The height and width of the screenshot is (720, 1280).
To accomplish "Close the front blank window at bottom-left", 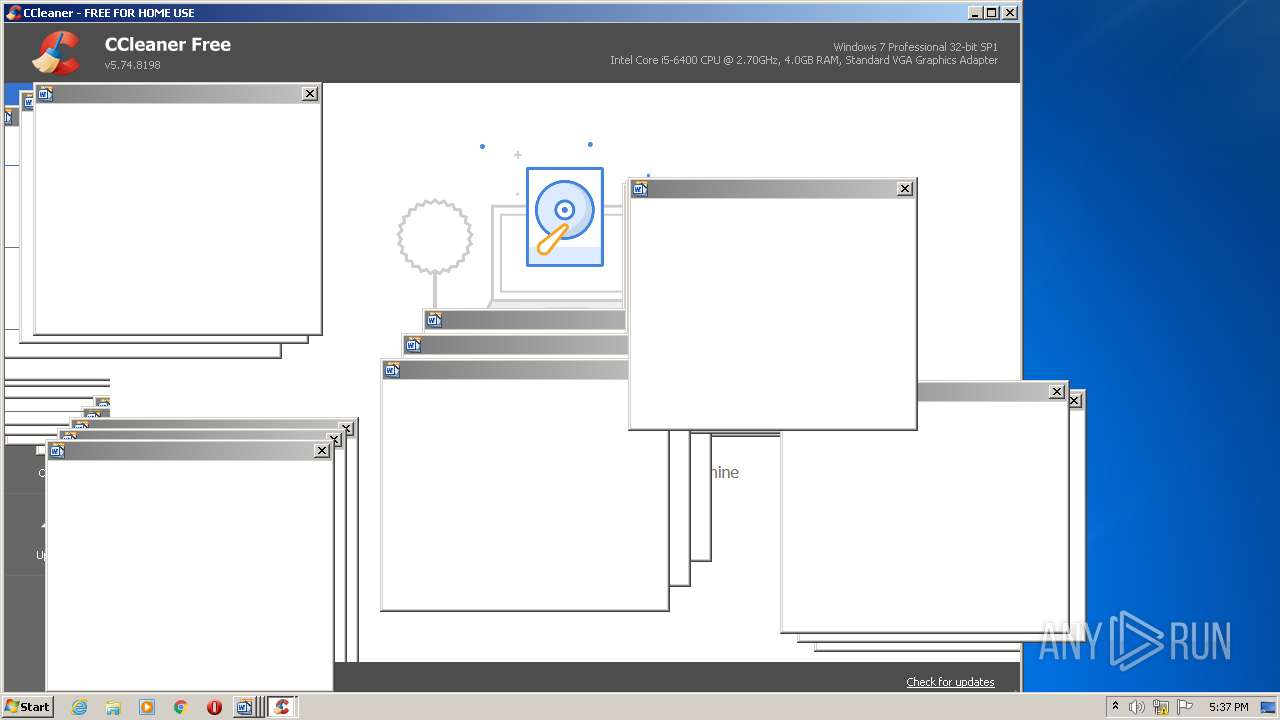I will (322, 451).
